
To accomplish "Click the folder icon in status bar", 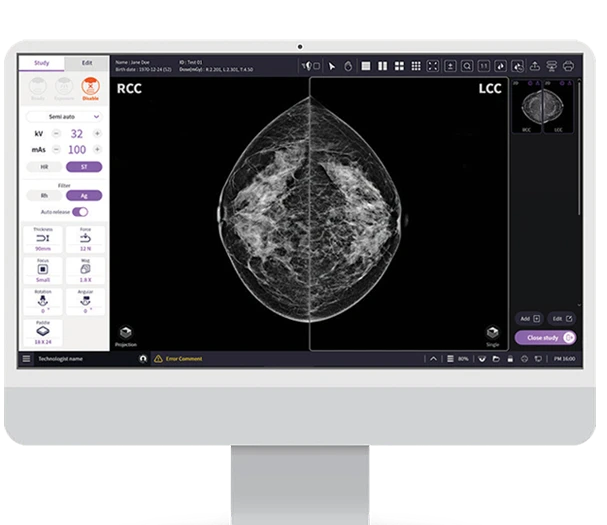I will [496, 359].
